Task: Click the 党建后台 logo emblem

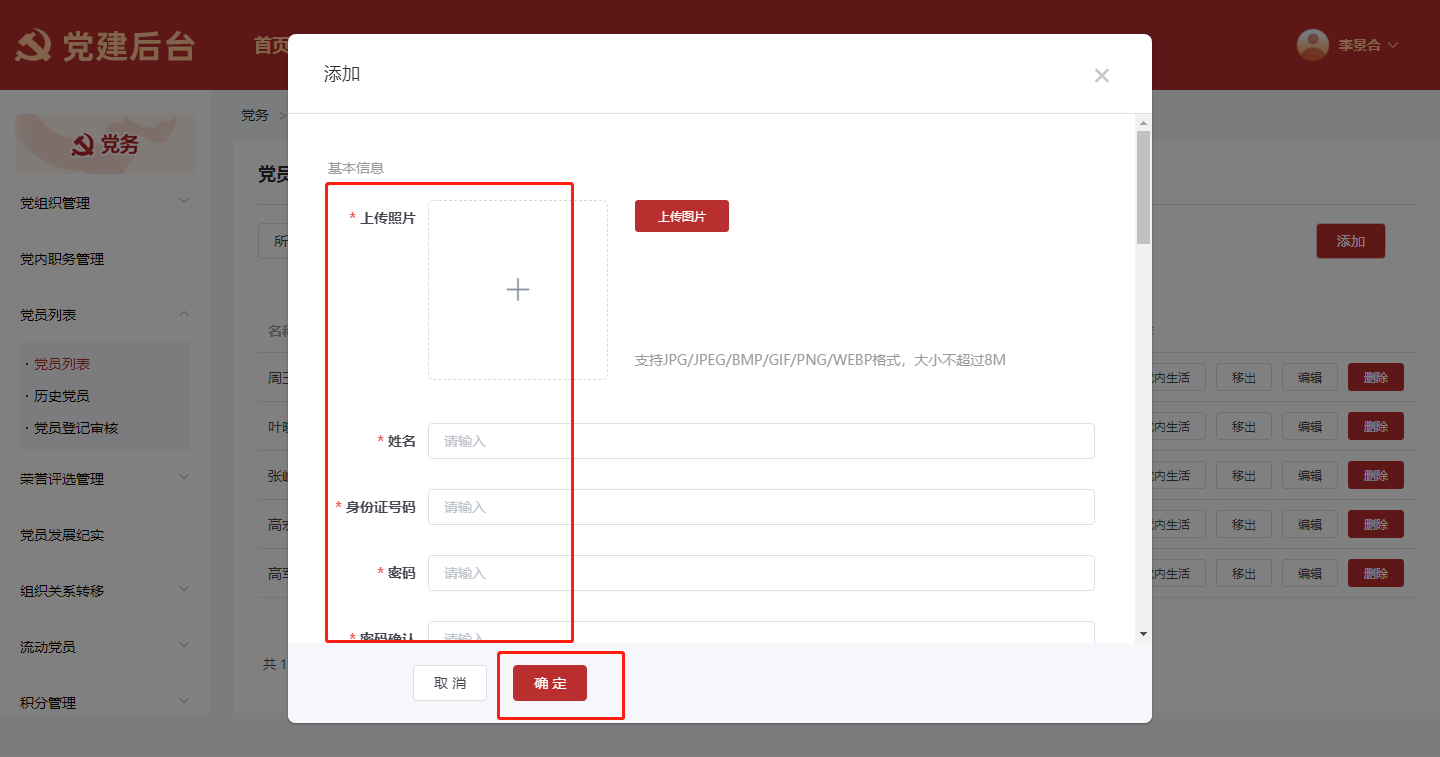Action: pos(34,46)
